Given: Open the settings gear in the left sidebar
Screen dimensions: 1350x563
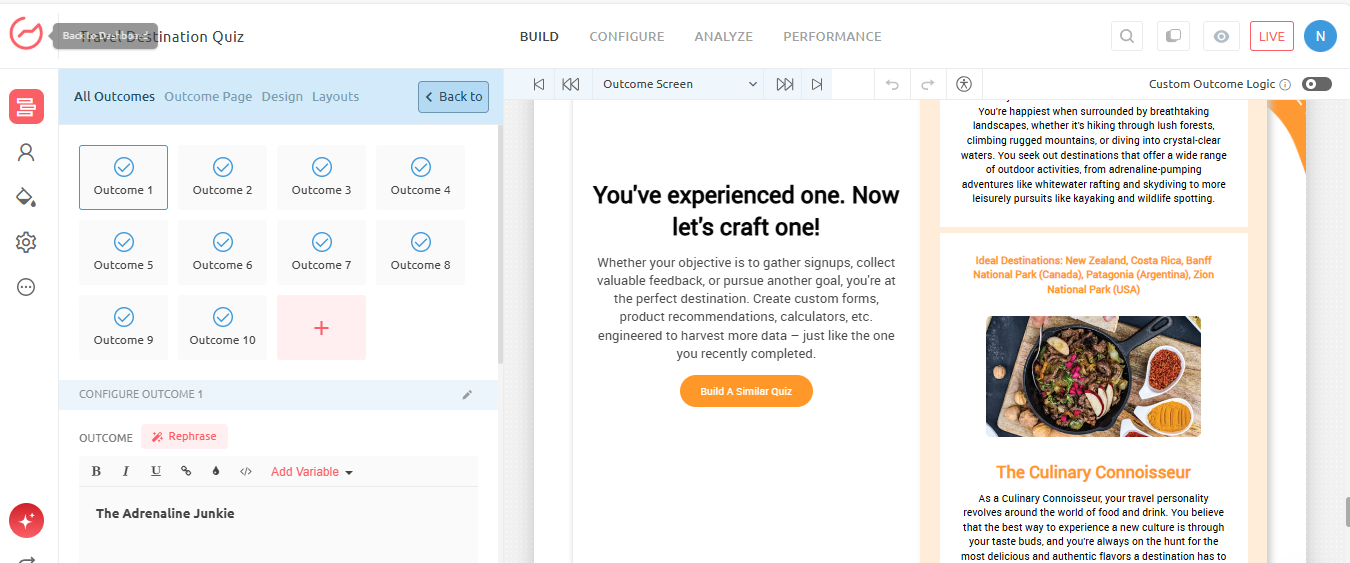Looking at the screenshot, I should [x=27, y=242].
